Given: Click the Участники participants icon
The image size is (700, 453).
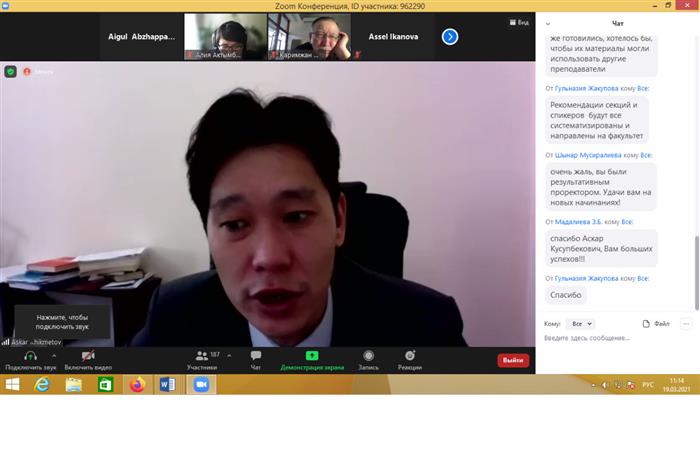Looking at the screenshot, I should click(x=202, y=356).
